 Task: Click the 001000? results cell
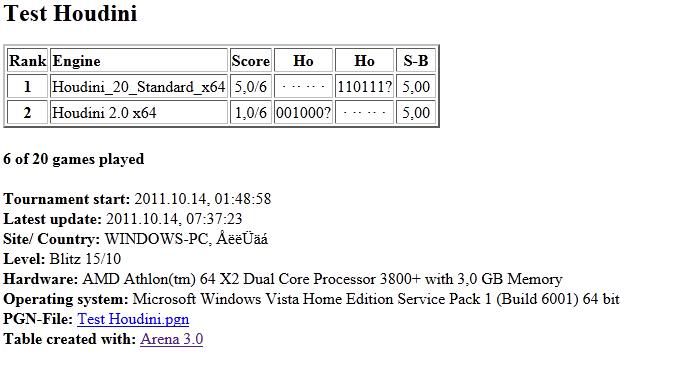coord(303,112)
